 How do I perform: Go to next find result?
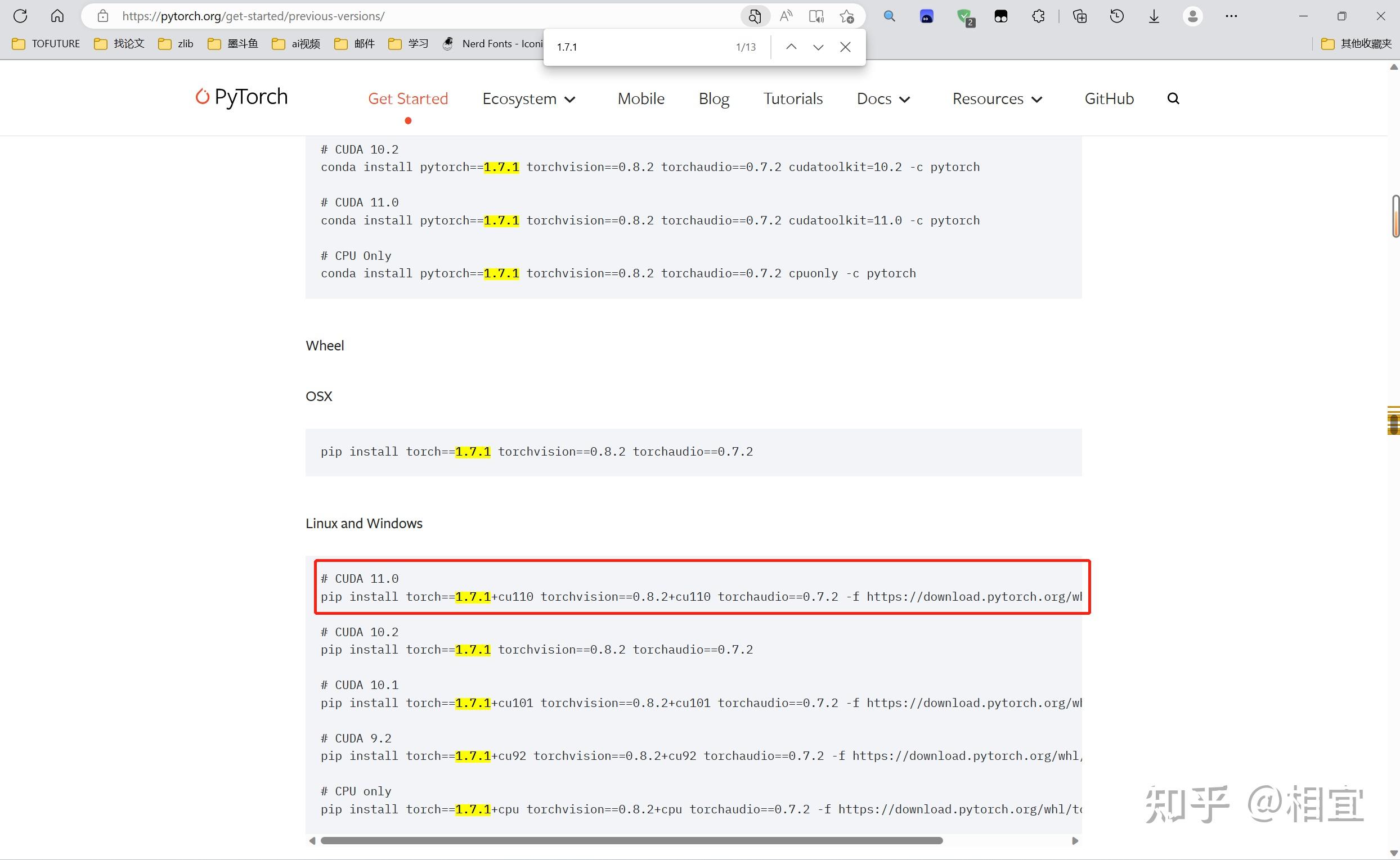(818, 47)
